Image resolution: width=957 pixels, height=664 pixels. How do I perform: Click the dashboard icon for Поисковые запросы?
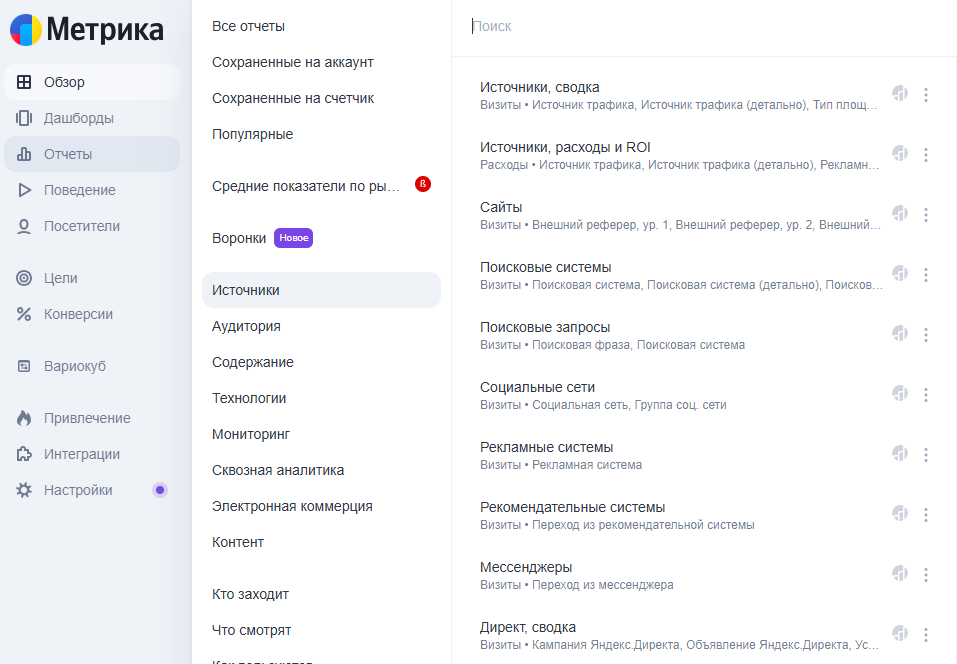pos(900,333)
